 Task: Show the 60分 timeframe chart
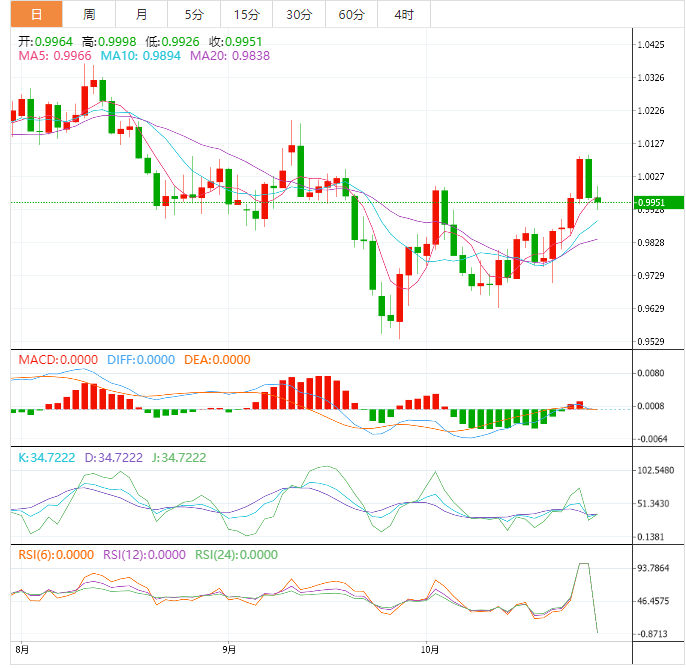(351, 14)
